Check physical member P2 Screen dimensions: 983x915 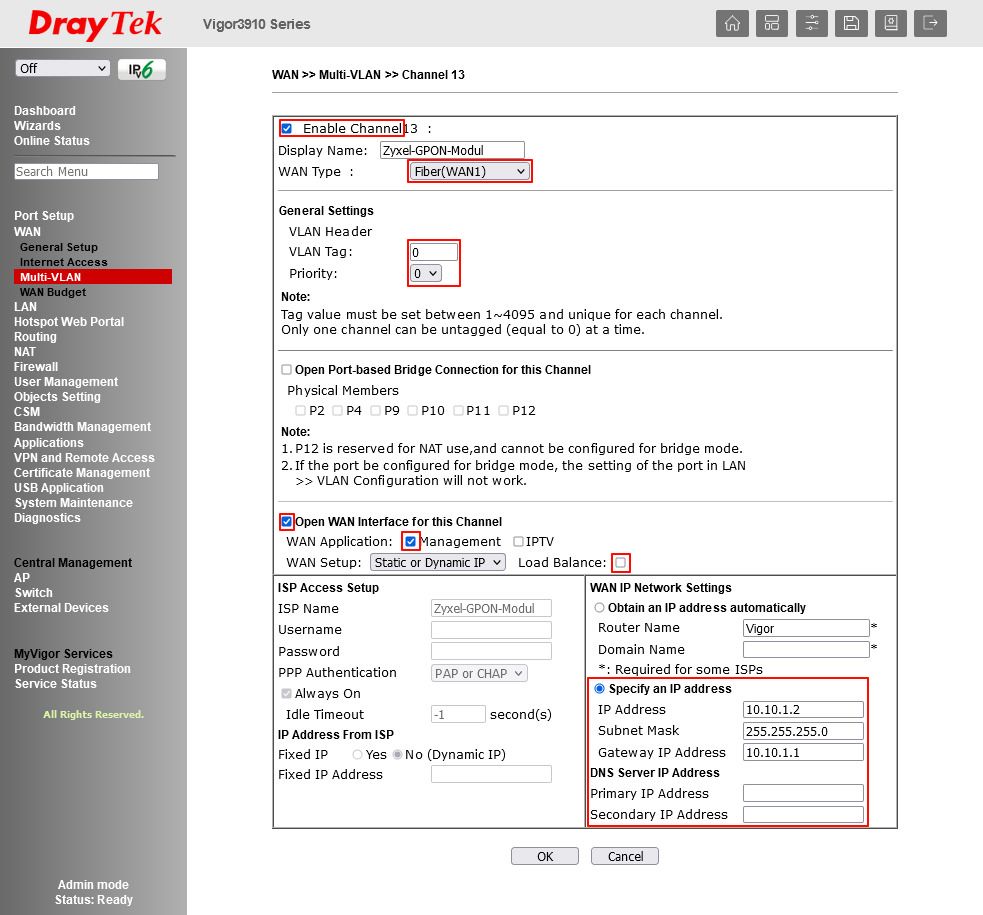pos(300,410)
